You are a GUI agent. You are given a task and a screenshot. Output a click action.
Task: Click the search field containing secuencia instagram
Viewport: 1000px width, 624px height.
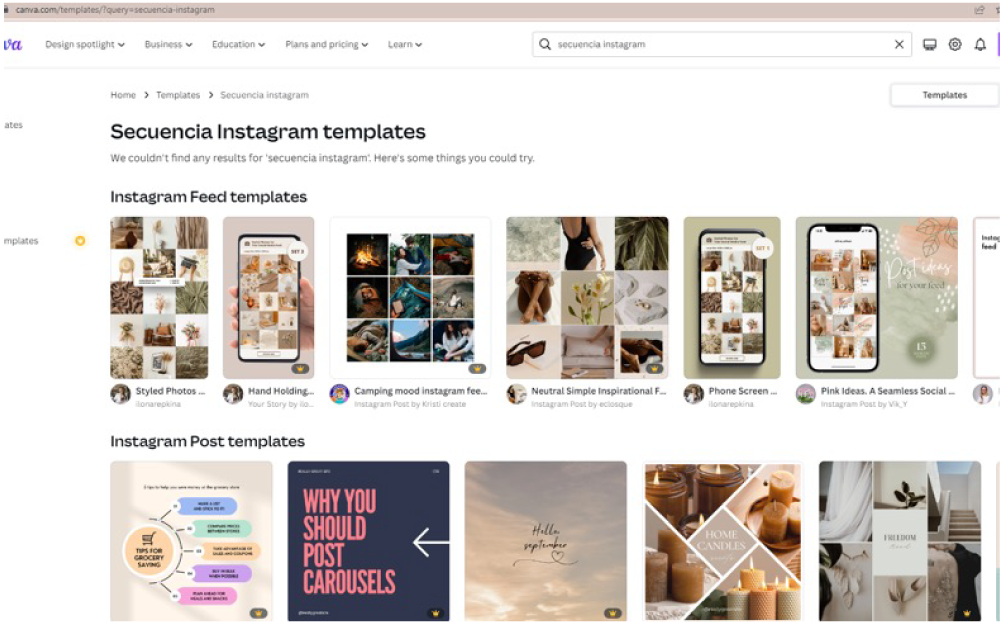coord(722,45)
